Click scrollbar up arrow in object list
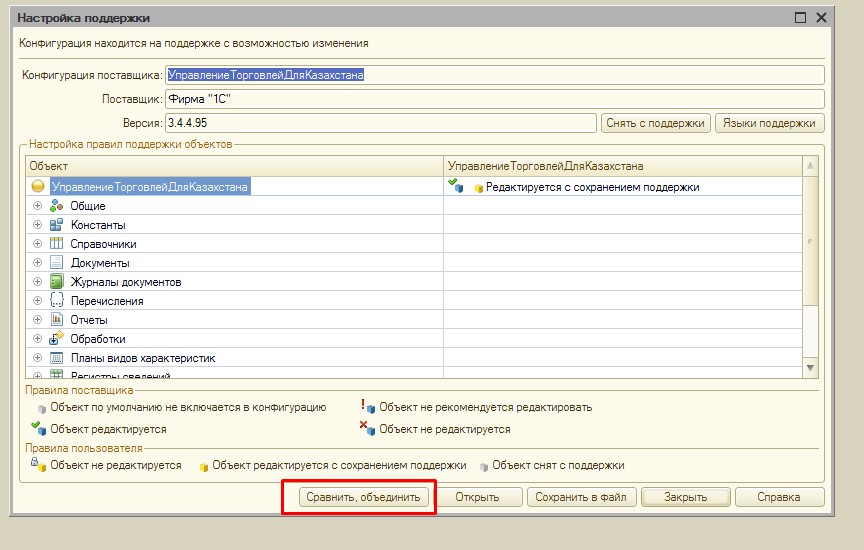Image resolution: width=864 pixels, height=550 pixels. coord(810,165)
